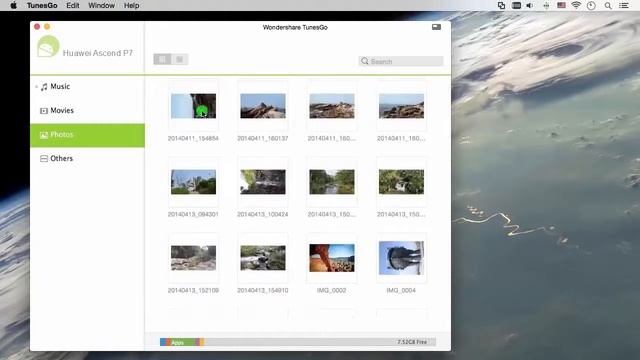Select photo IMG_0002

click(332, 258)
